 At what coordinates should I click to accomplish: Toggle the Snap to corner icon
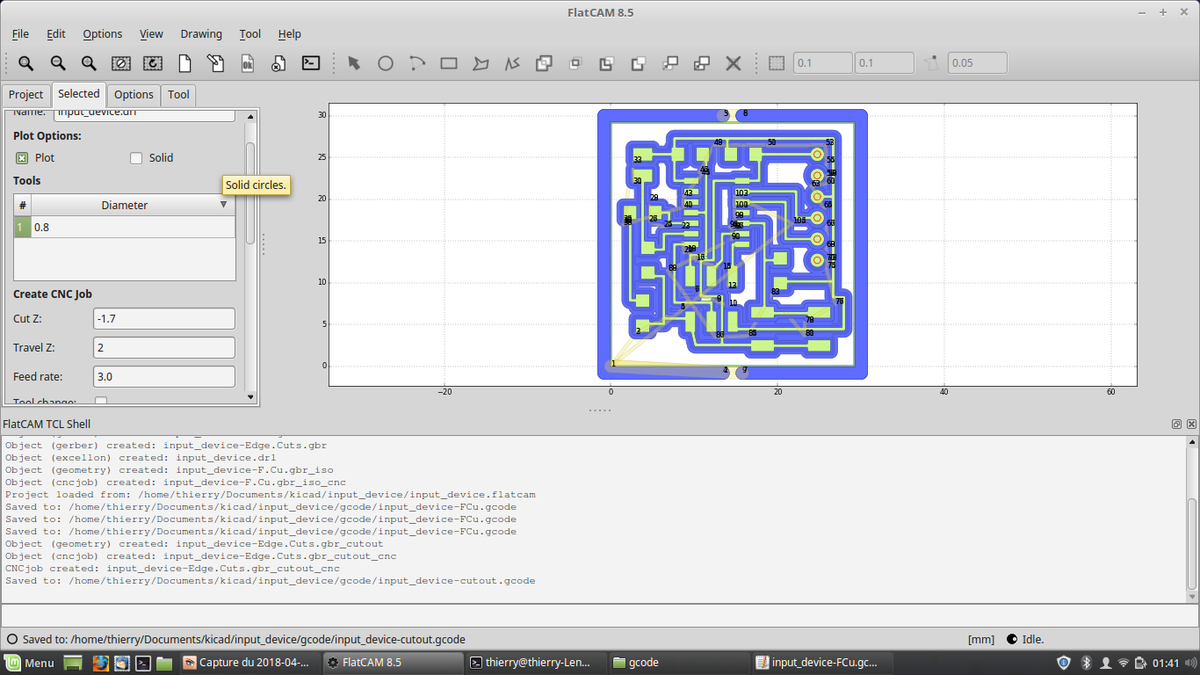click(x=932, y=63)
